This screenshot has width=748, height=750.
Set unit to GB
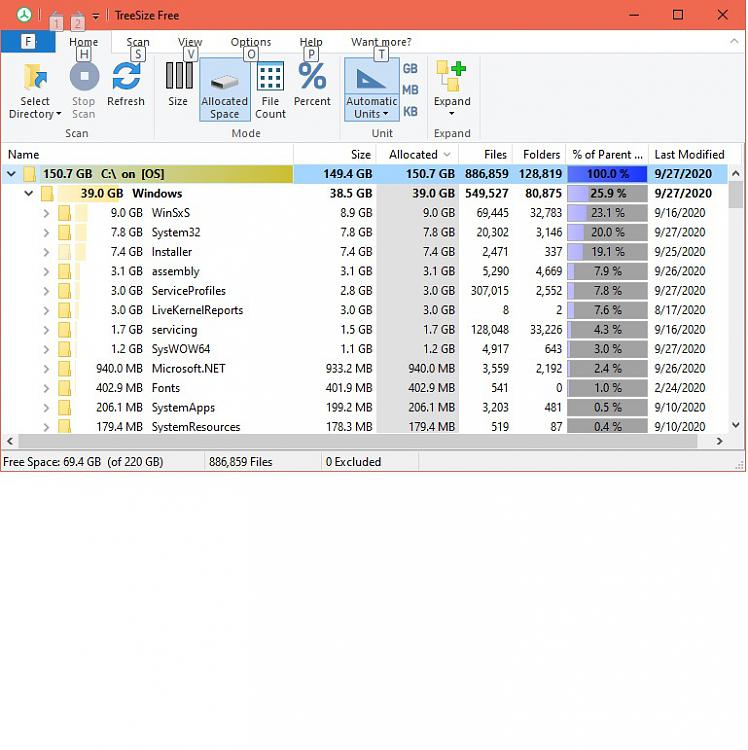410,69
